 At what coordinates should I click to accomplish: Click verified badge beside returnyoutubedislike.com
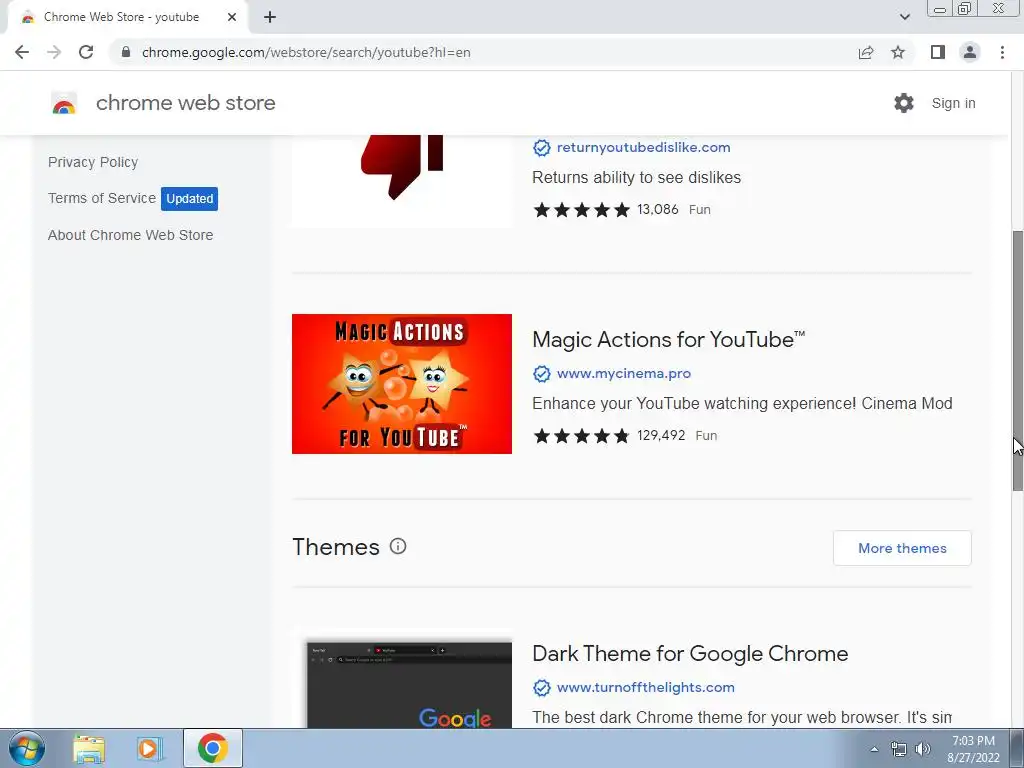click(x=541, y=148)
